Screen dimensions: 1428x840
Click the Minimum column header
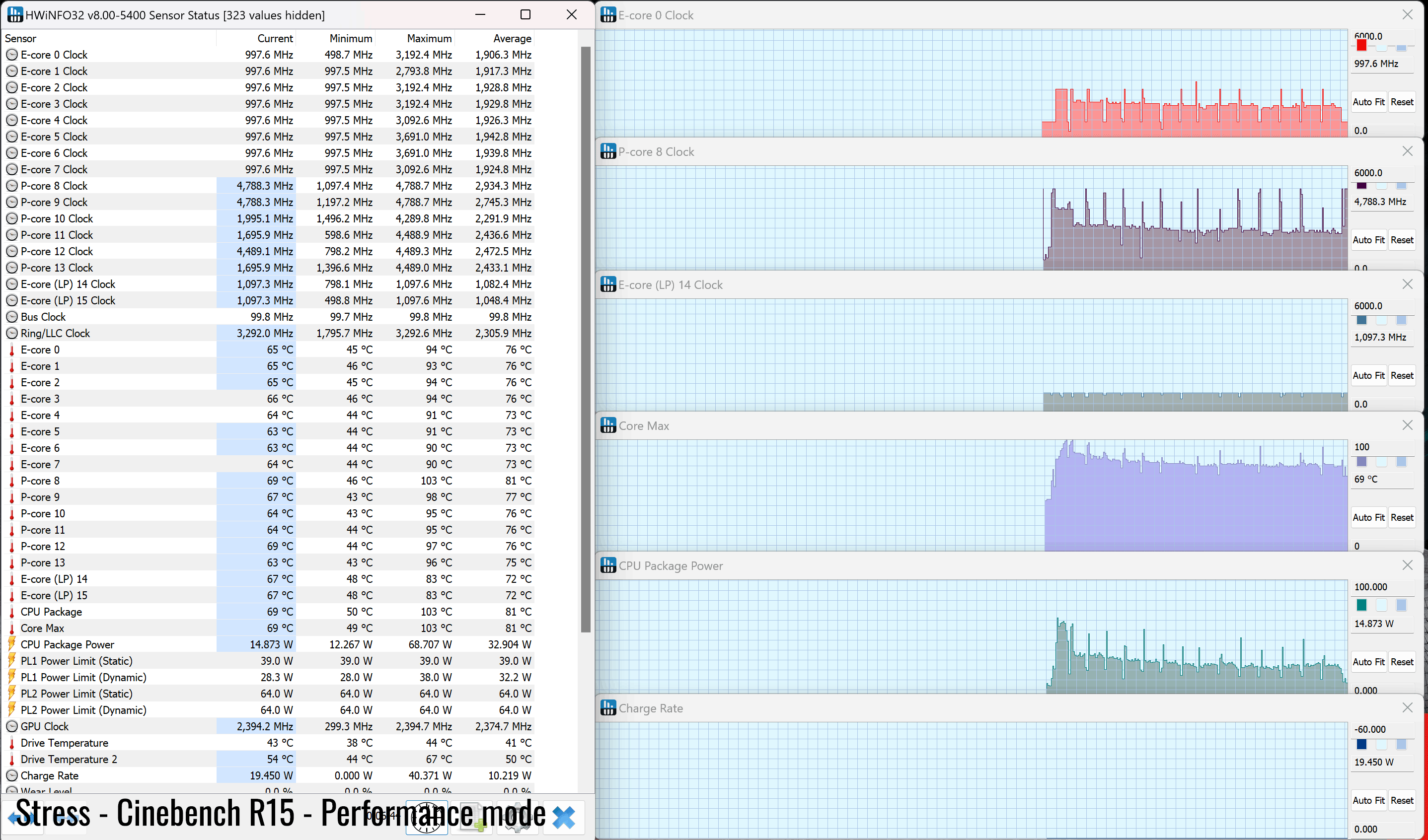335,38
